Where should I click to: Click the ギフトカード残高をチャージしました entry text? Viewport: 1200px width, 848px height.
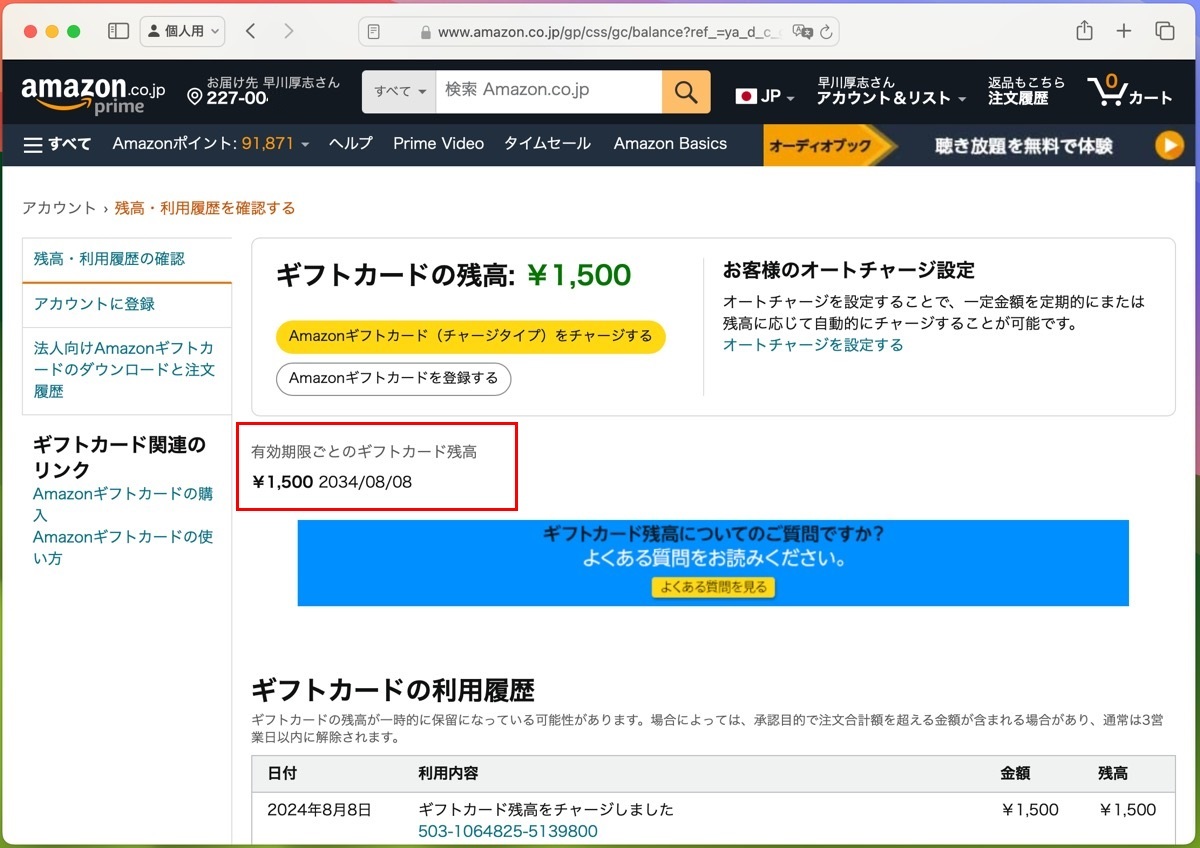click(546, 810)
